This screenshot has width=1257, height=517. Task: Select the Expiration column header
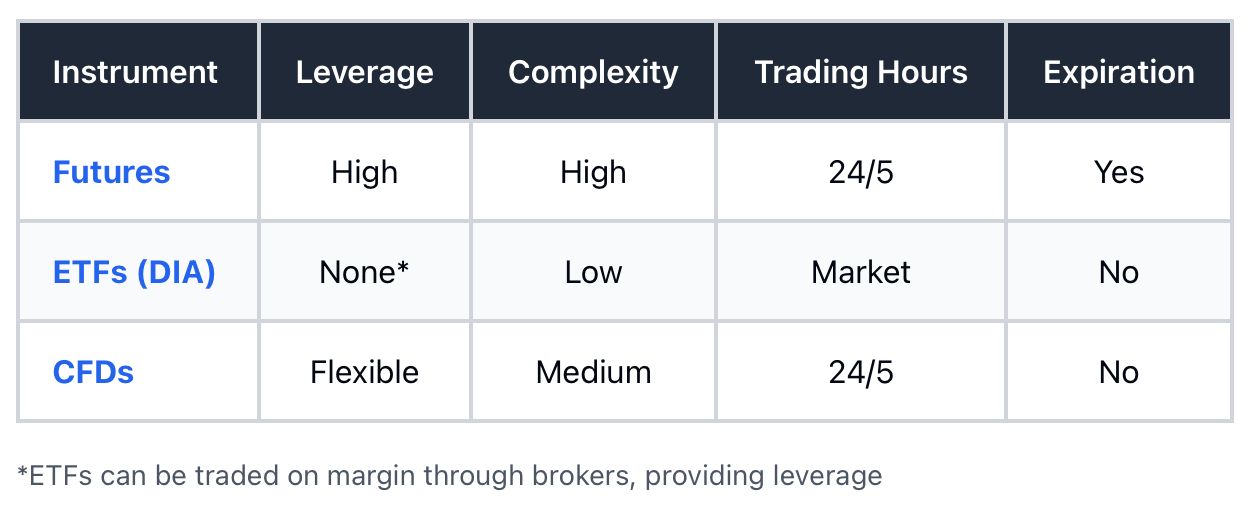tap(1119, 72)
